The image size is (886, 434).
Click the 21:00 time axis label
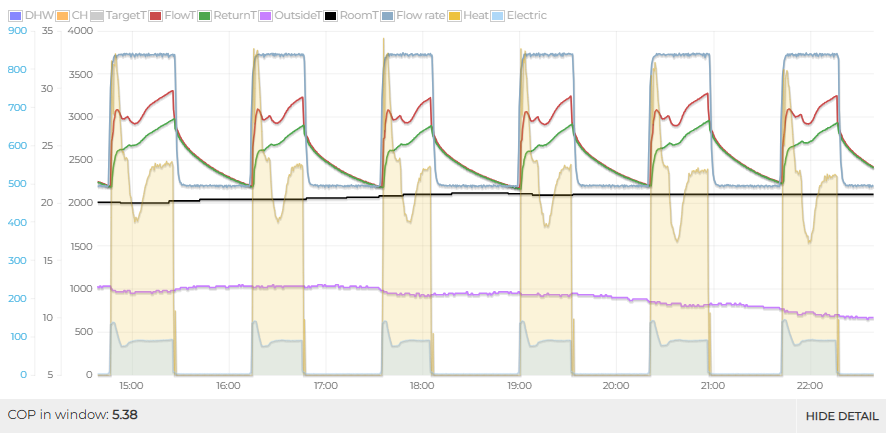[712, 386]
